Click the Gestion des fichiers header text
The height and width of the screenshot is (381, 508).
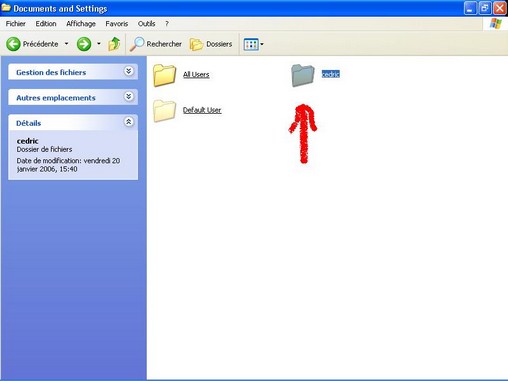[x=51, y=72]
